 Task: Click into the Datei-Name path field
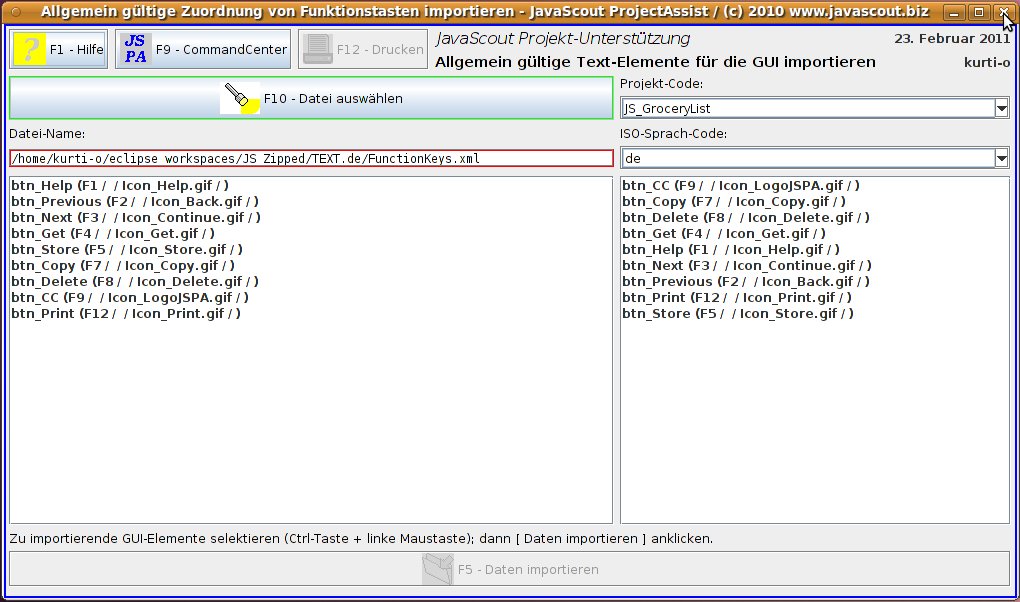click(x=310, y=158)
